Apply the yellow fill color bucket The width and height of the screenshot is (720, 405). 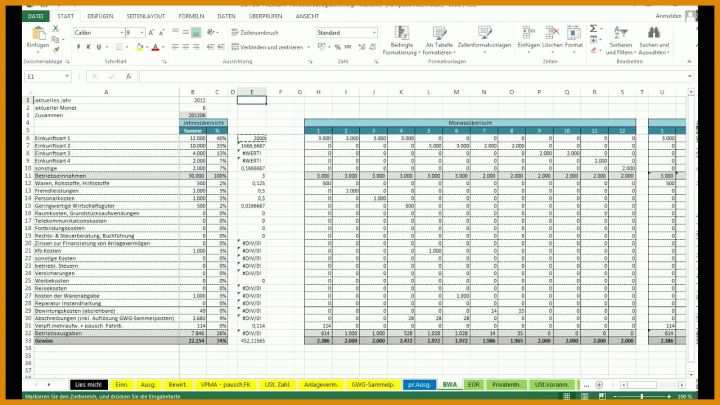click(140, 47)
